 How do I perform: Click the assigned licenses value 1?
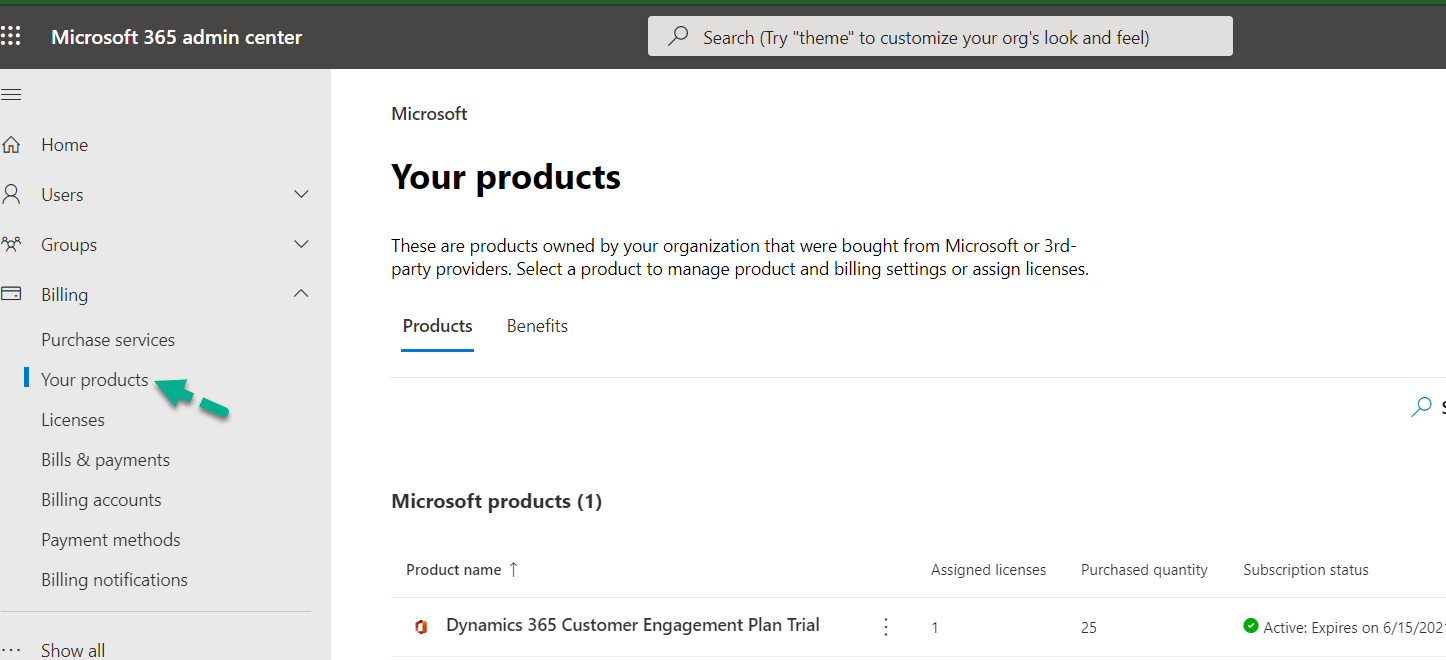tap(935, 628)
